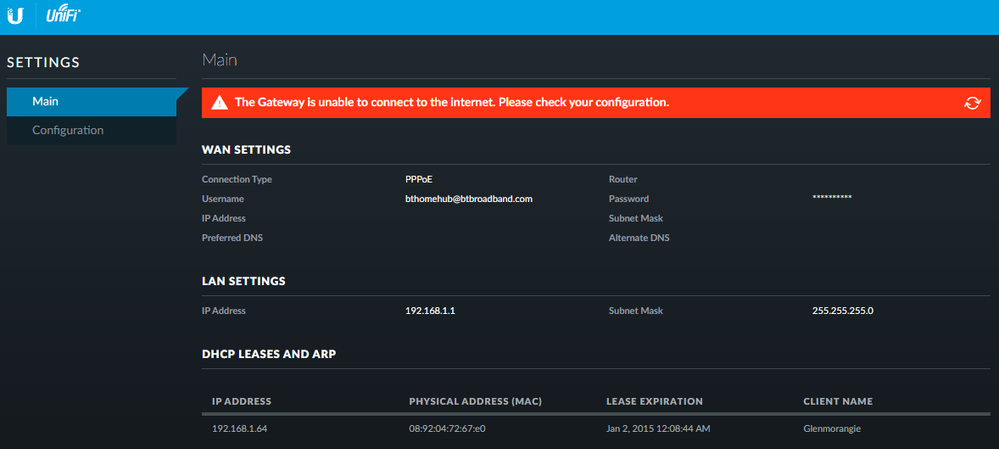Click the gateway unable to connect message
Screen dimensions: 999x449
tap(451, 103)
